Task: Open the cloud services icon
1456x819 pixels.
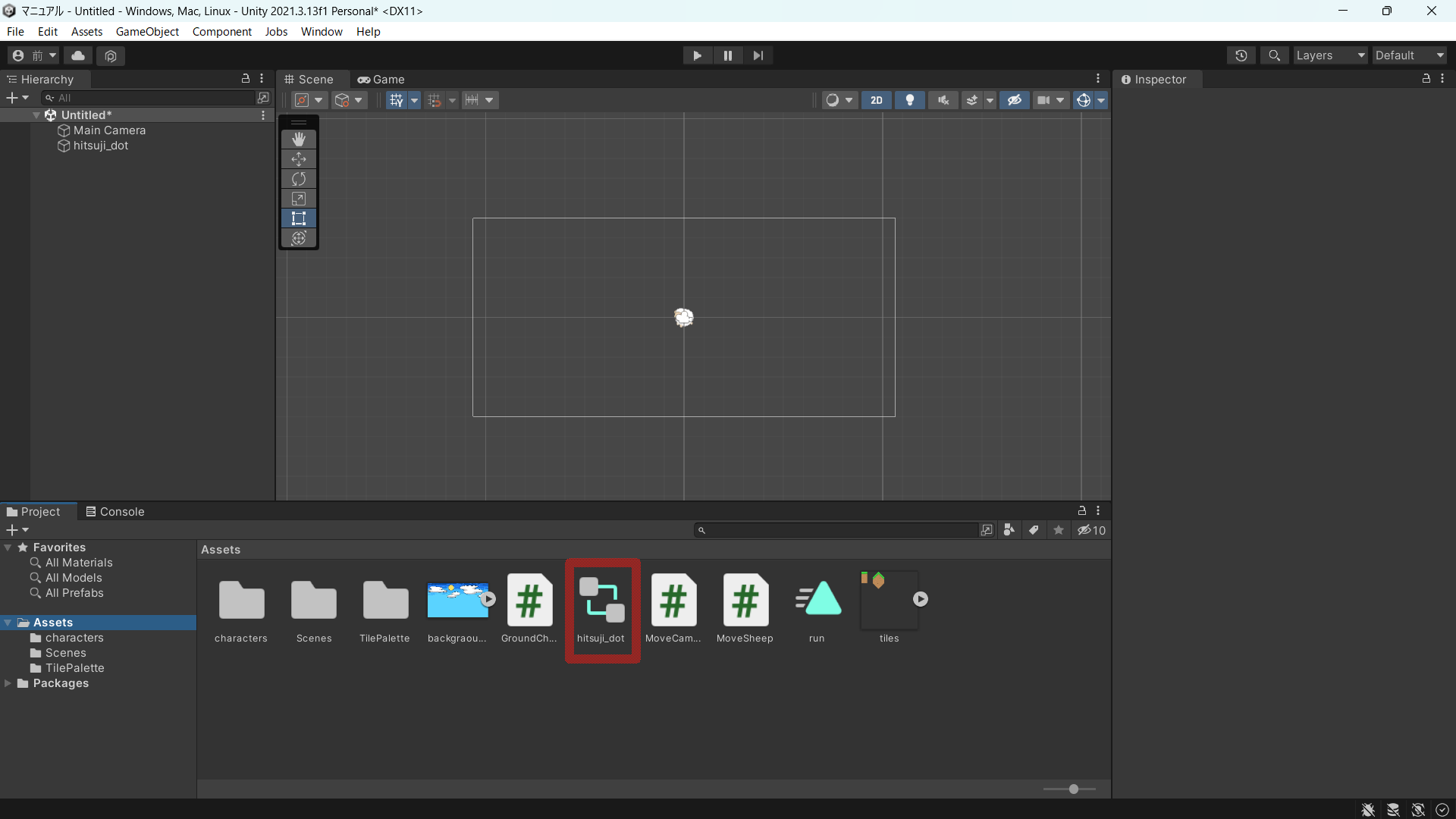Action: click(x=78, y=55)
